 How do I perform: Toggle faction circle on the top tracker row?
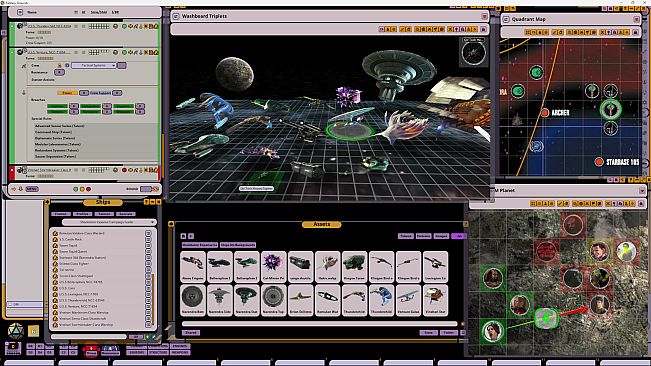[124, 26]
